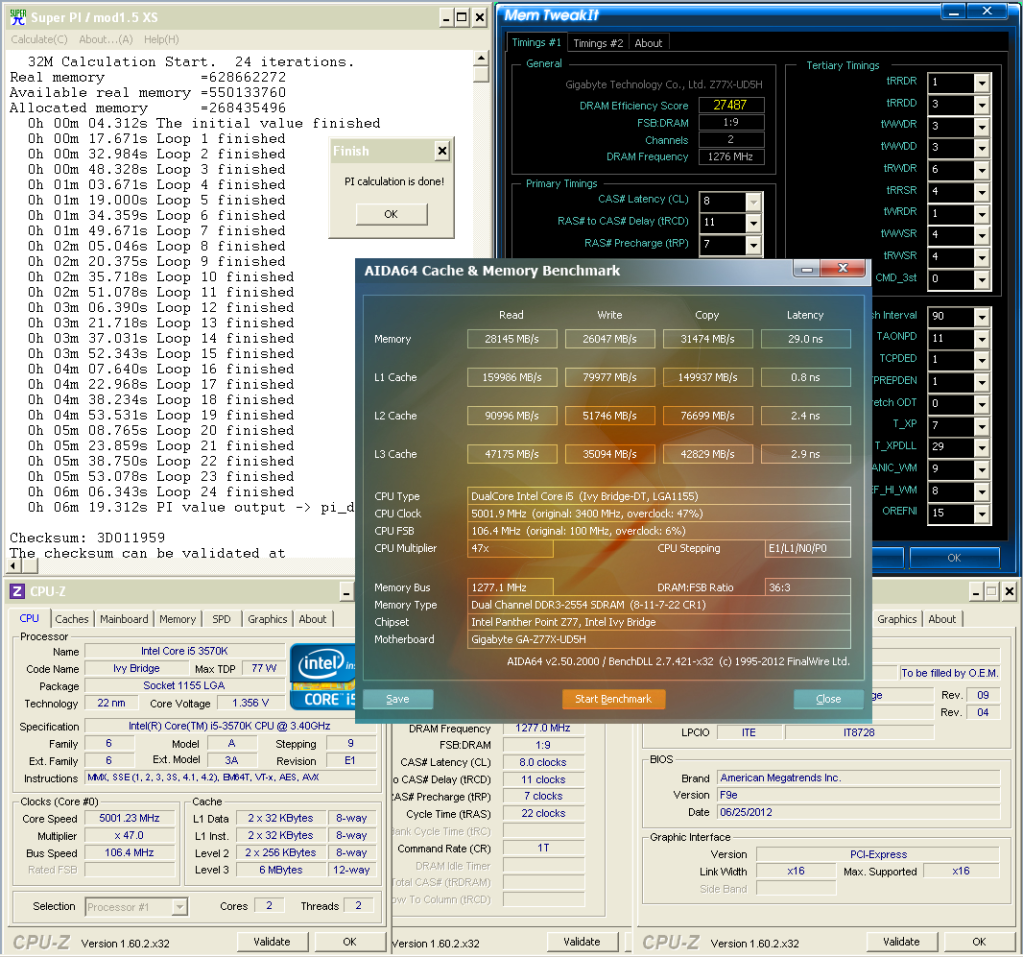The height and width of the screenshot is (957, 1023).
Task: Select the Caches tab in CPU-Z
Action: click(x=72, y=619)
